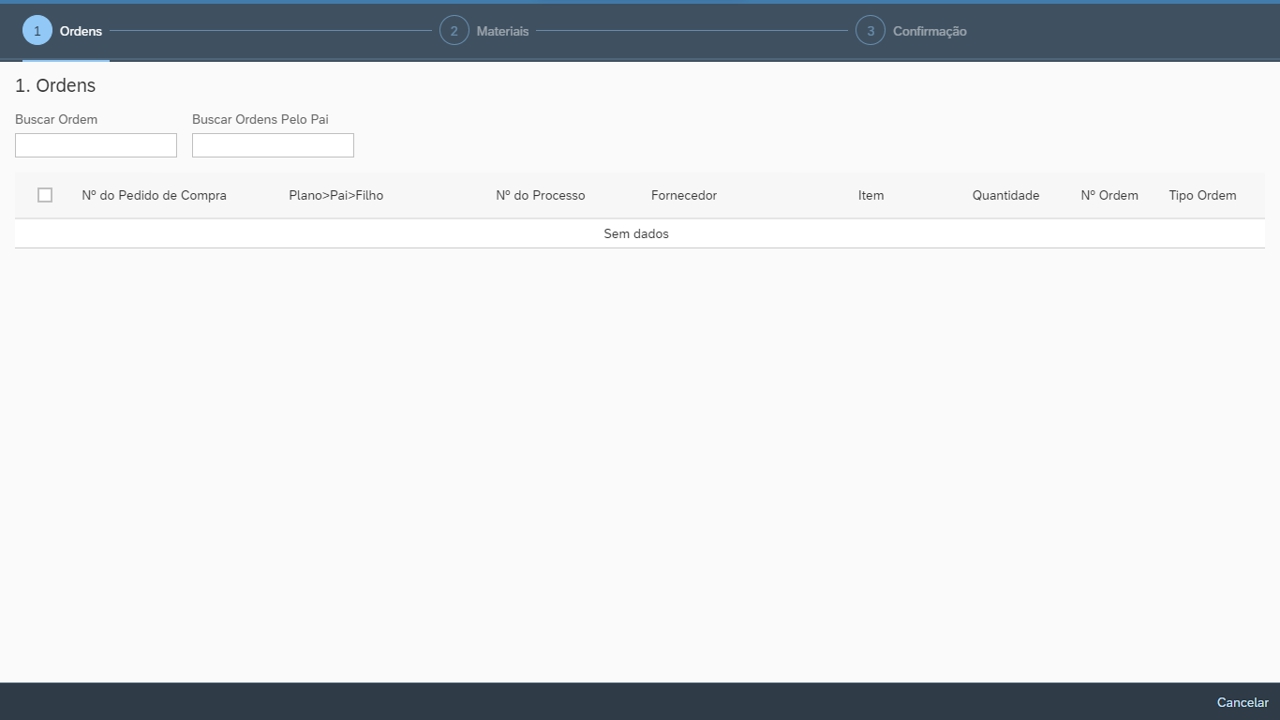The height and width of the screenshot is (720, 1280).
Task: Select the Plano>Pai>Filho column header
Action: 336,195
